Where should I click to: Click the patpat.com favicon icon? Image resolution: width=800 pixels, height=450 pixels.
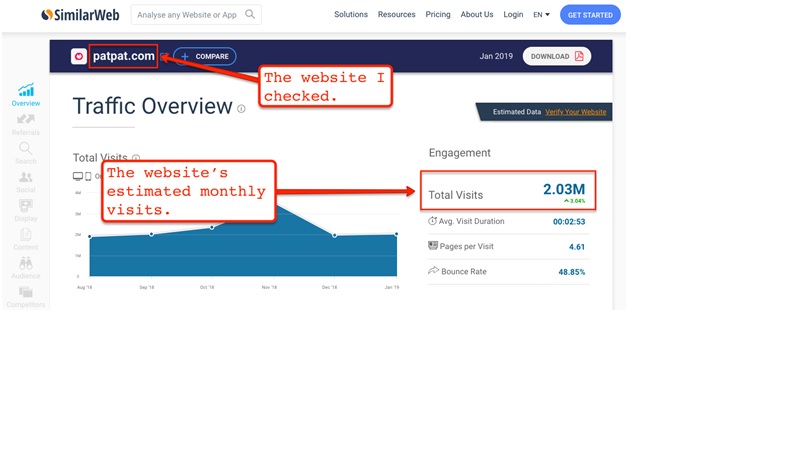(x=79, y=56)
